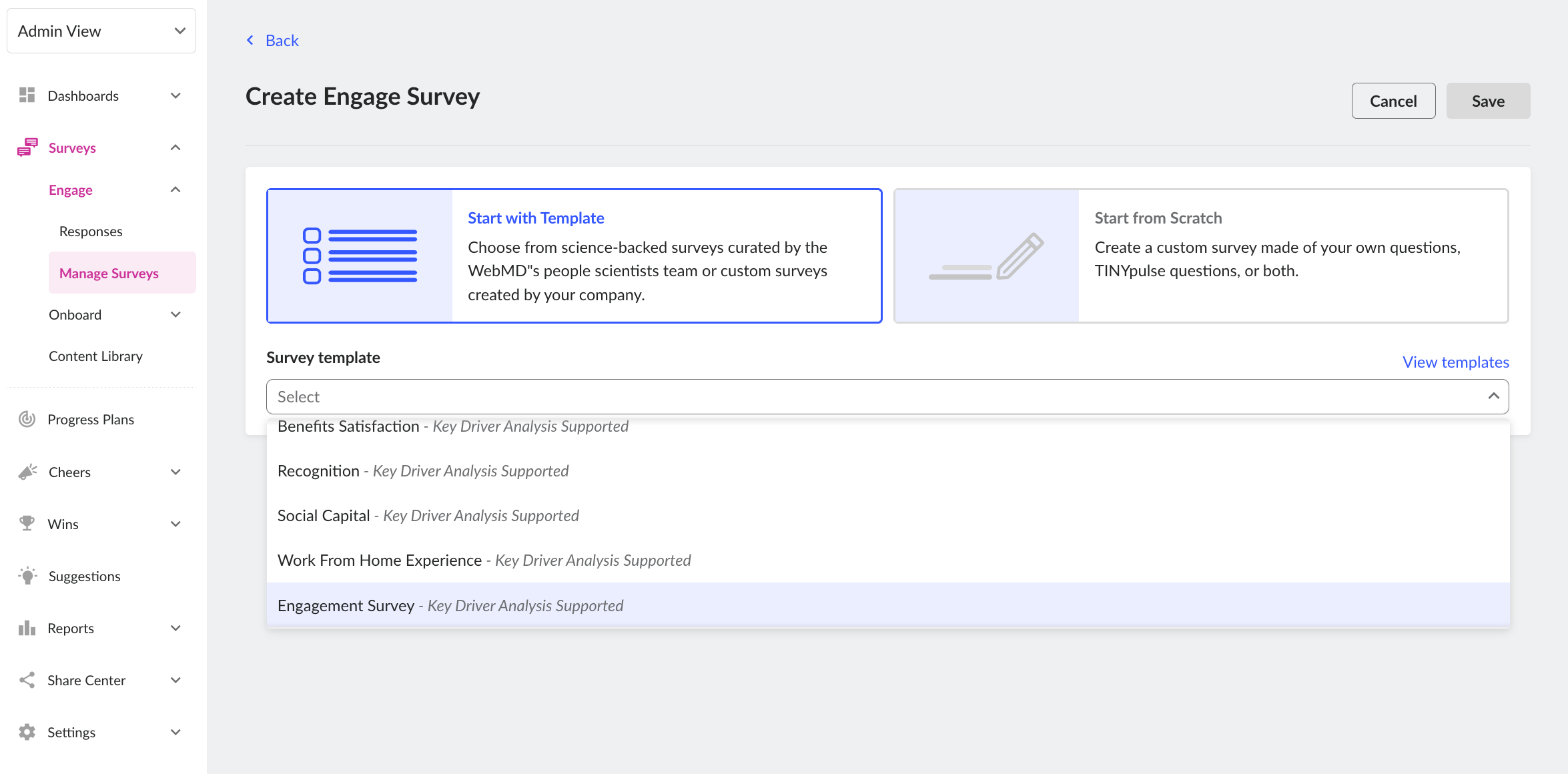Click the Cheers party popper icon
The image size is (1568, 774).
[x=27, y=472]
